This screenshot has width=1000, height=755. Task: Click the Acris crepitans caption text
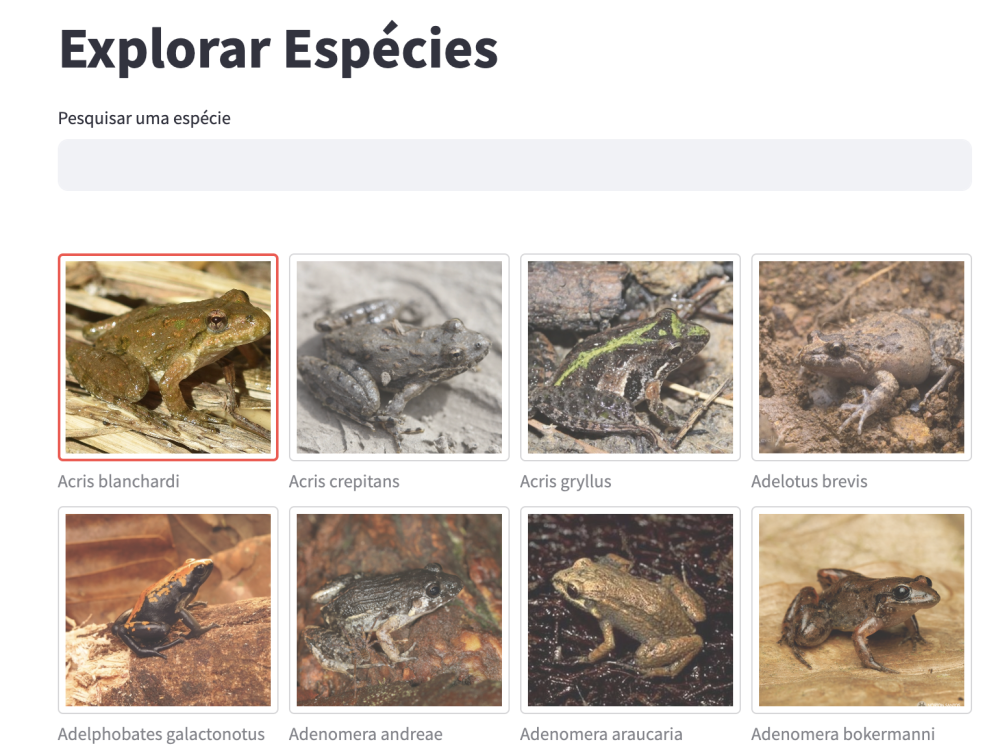[344, 481]
